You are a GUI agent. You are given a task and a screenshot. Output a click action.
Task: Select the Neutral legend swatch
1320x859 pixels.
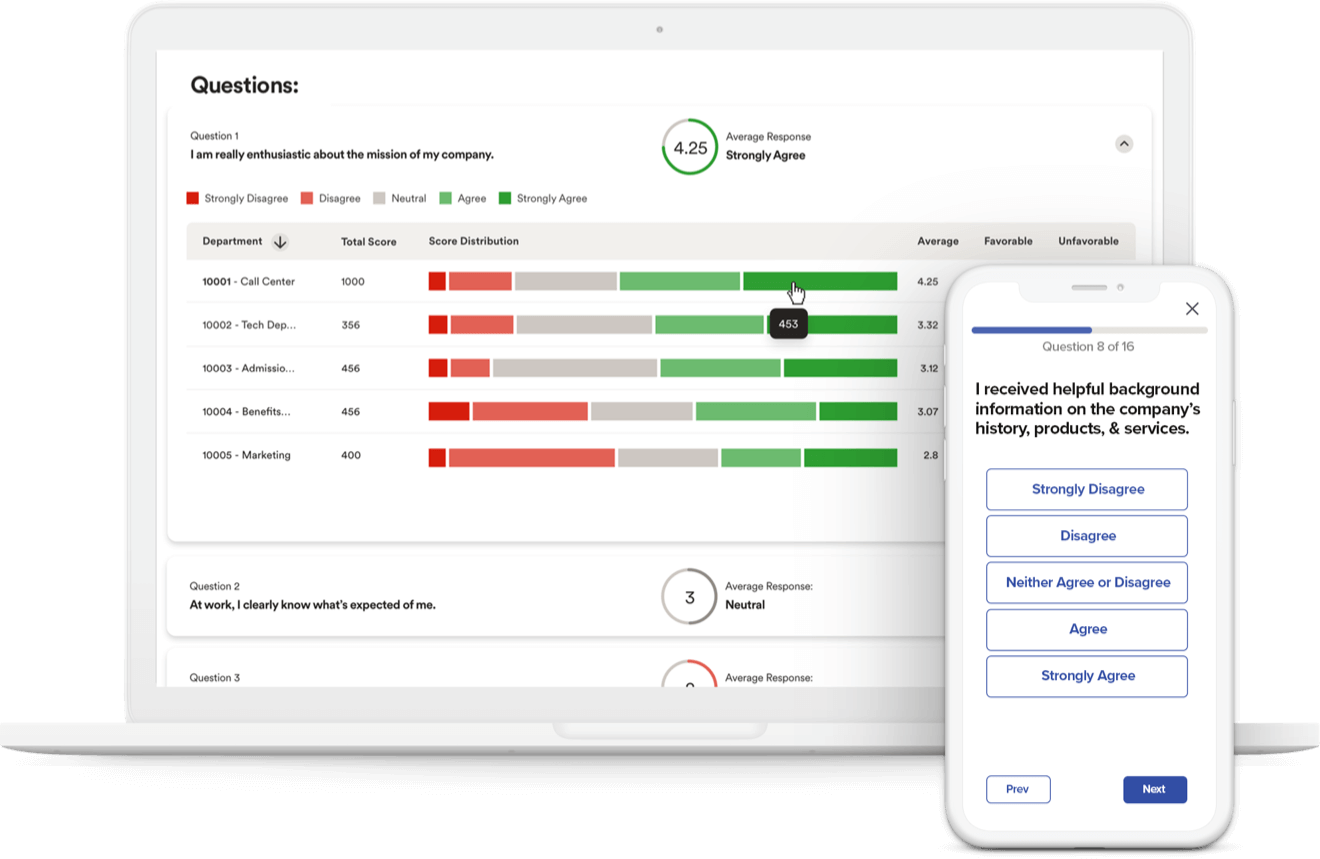(x=381, y=197)
